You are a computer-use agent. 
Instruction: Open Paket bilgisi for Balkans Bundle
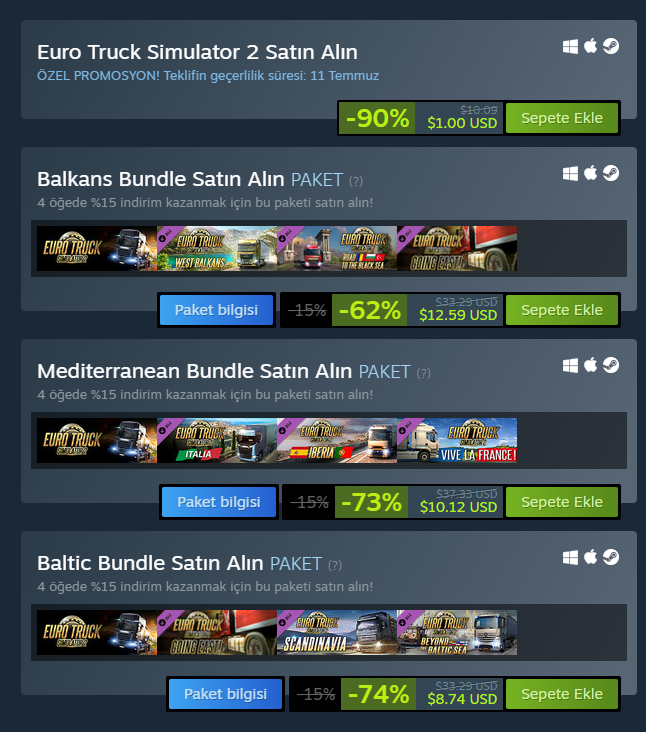pyautogui.click(x=216, y=310)
